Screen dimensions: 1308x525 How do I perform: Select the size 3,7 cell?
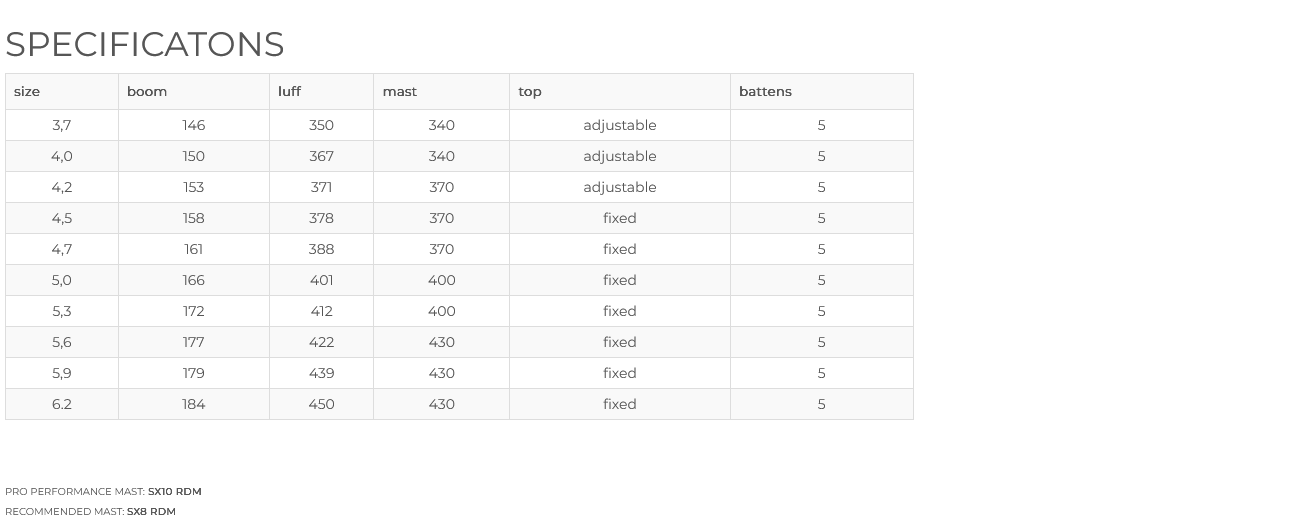62,125
